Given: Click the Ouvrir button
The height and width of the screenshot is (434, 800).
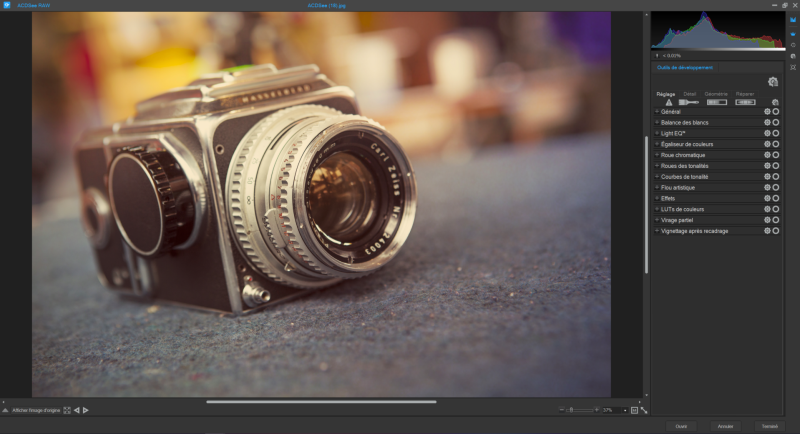Looking at the screenshot, I should pyautogui.click(x=681, y=426).
